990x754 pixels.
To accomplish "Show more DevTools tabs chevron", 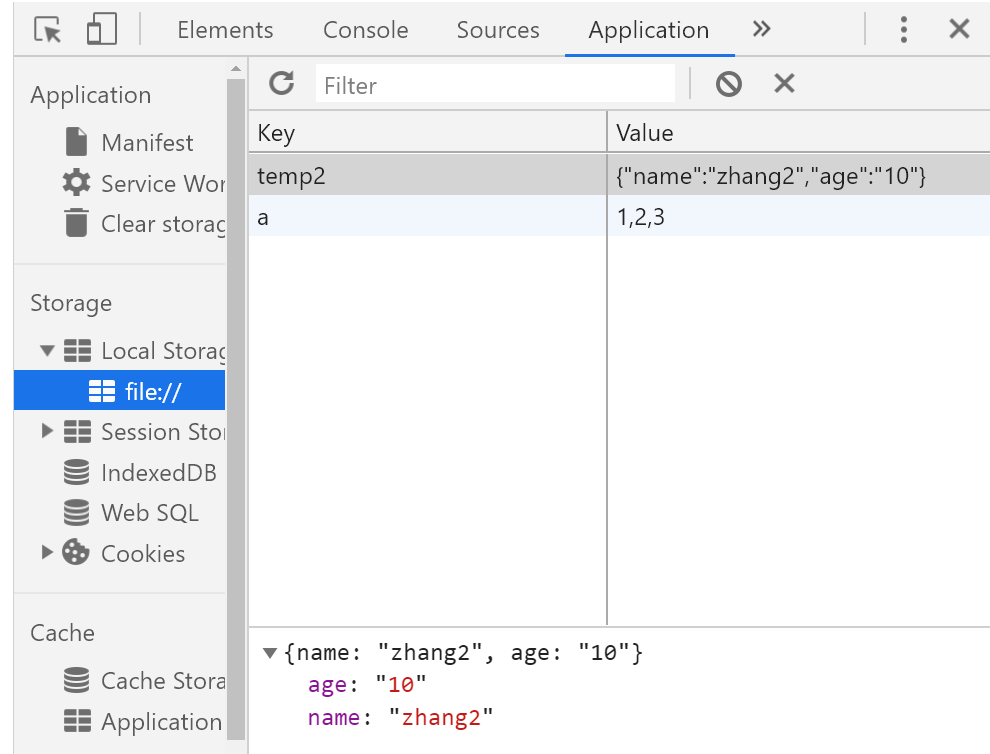I will click(x=762, y=30).
